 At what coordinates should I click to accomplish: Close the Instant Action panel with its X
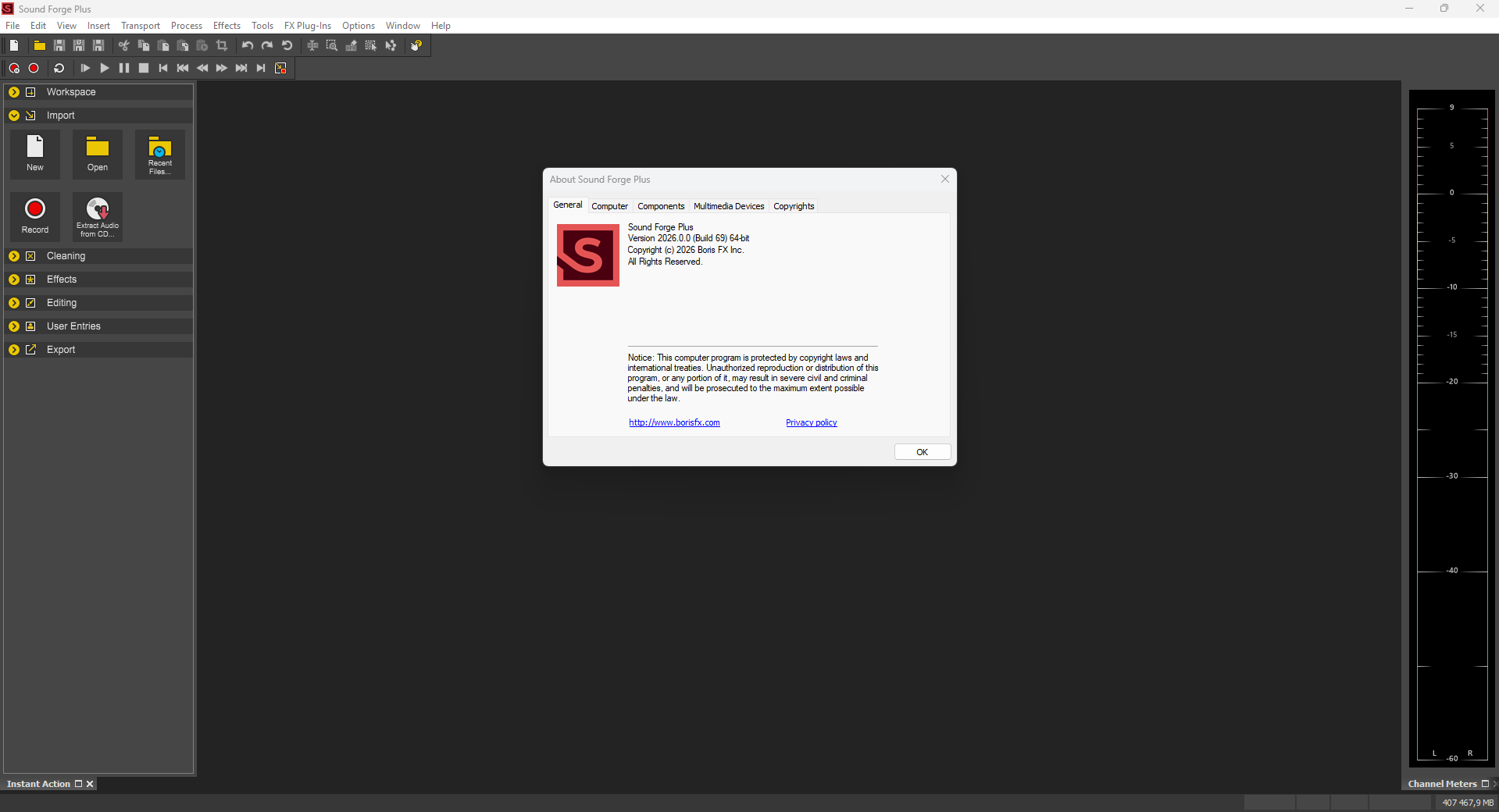pyautogui.click(x=90, y=784)
